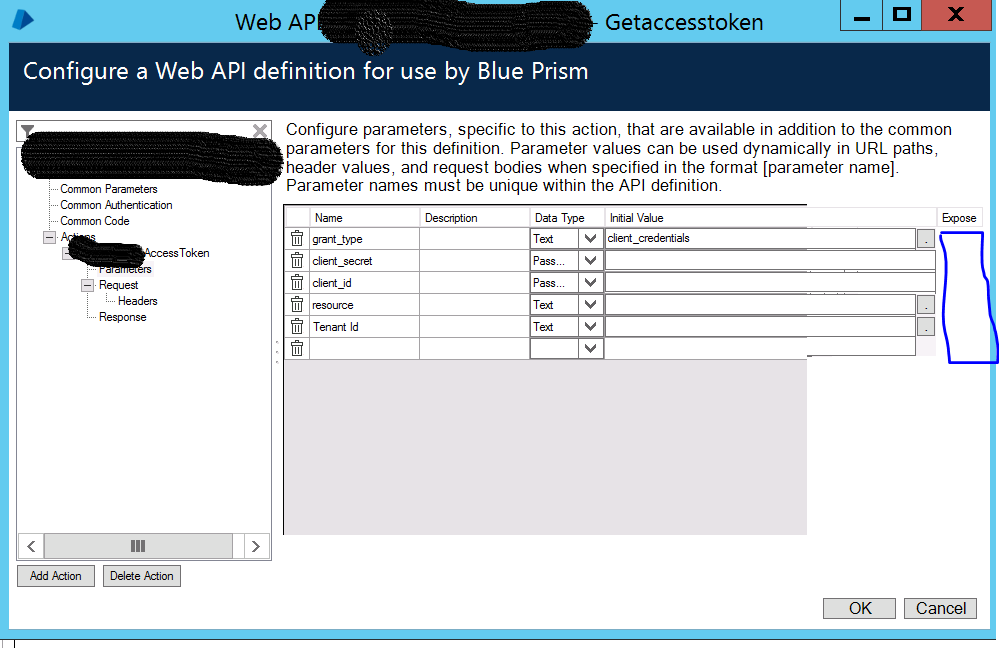This screenshot has width=999, height=648.
Task: Click the client_secret name cell
Action: (x=364, y=260)
